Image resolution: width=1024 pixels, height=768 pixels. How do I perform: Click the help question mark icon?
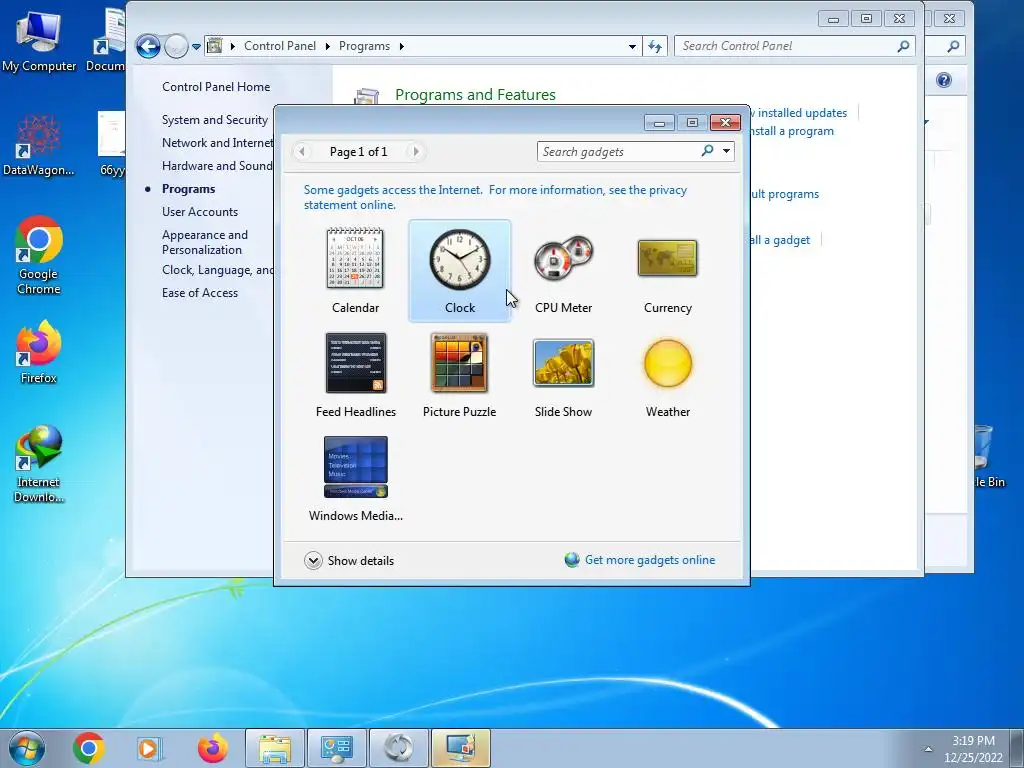pos(944,80)
